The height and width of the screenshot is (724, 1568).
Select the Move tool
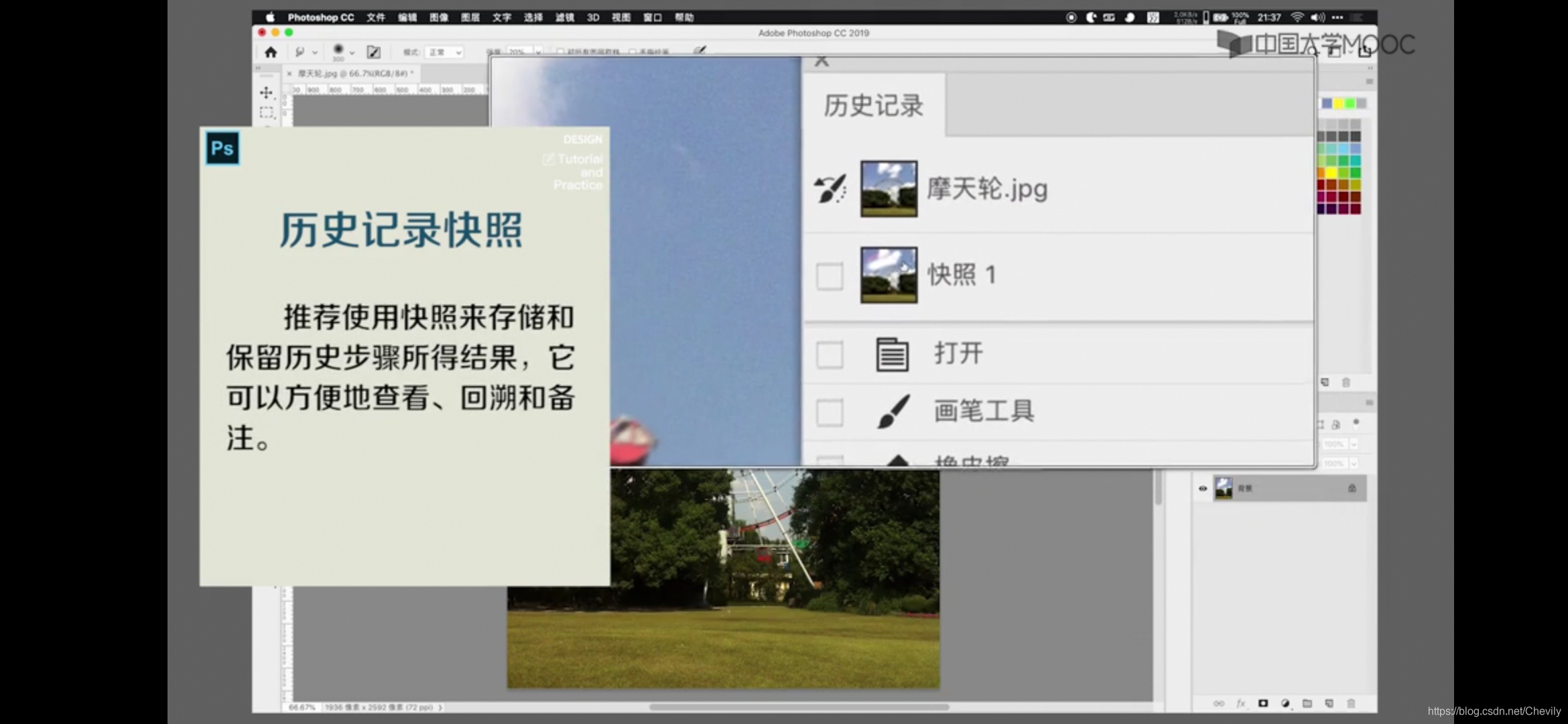click(267, 93)
